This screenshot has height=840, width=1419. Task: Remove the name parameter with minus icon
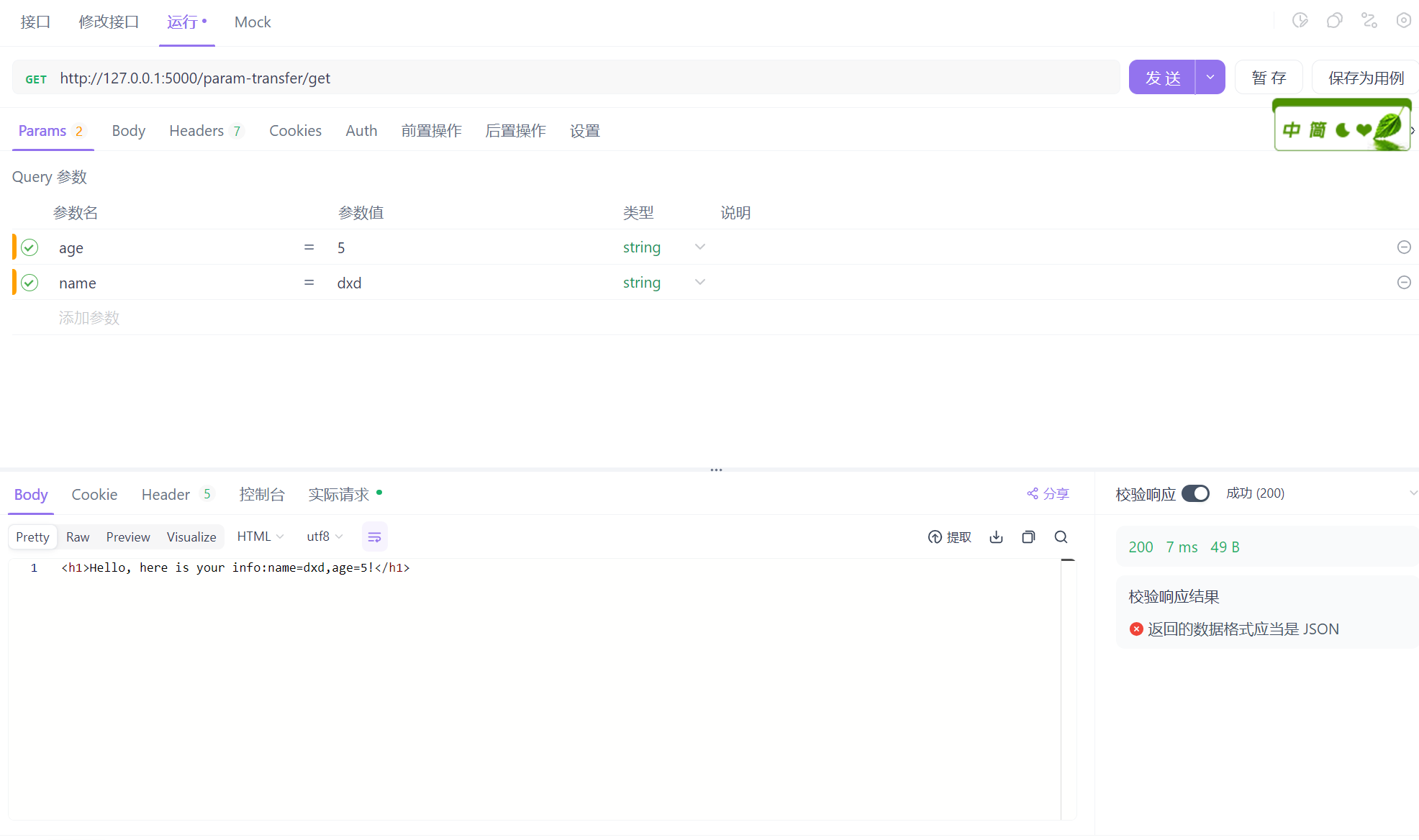1403,283
